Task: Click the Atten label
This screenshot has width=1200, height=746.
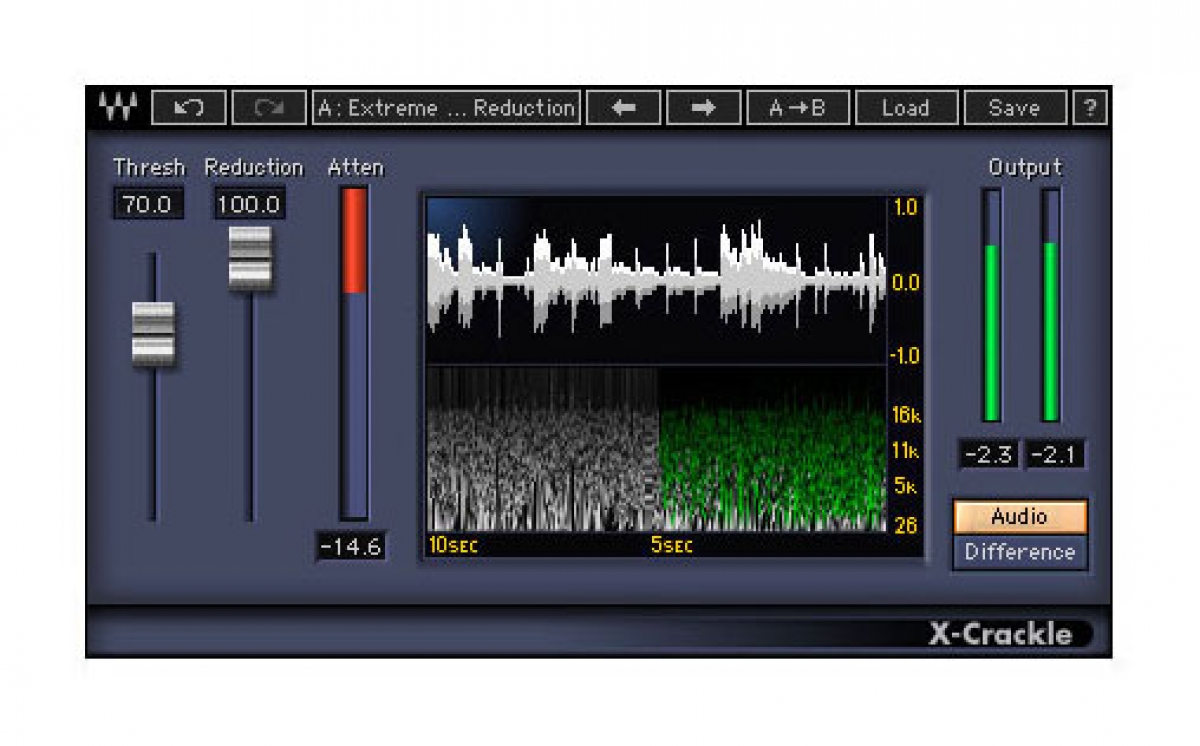Action: 355,167
